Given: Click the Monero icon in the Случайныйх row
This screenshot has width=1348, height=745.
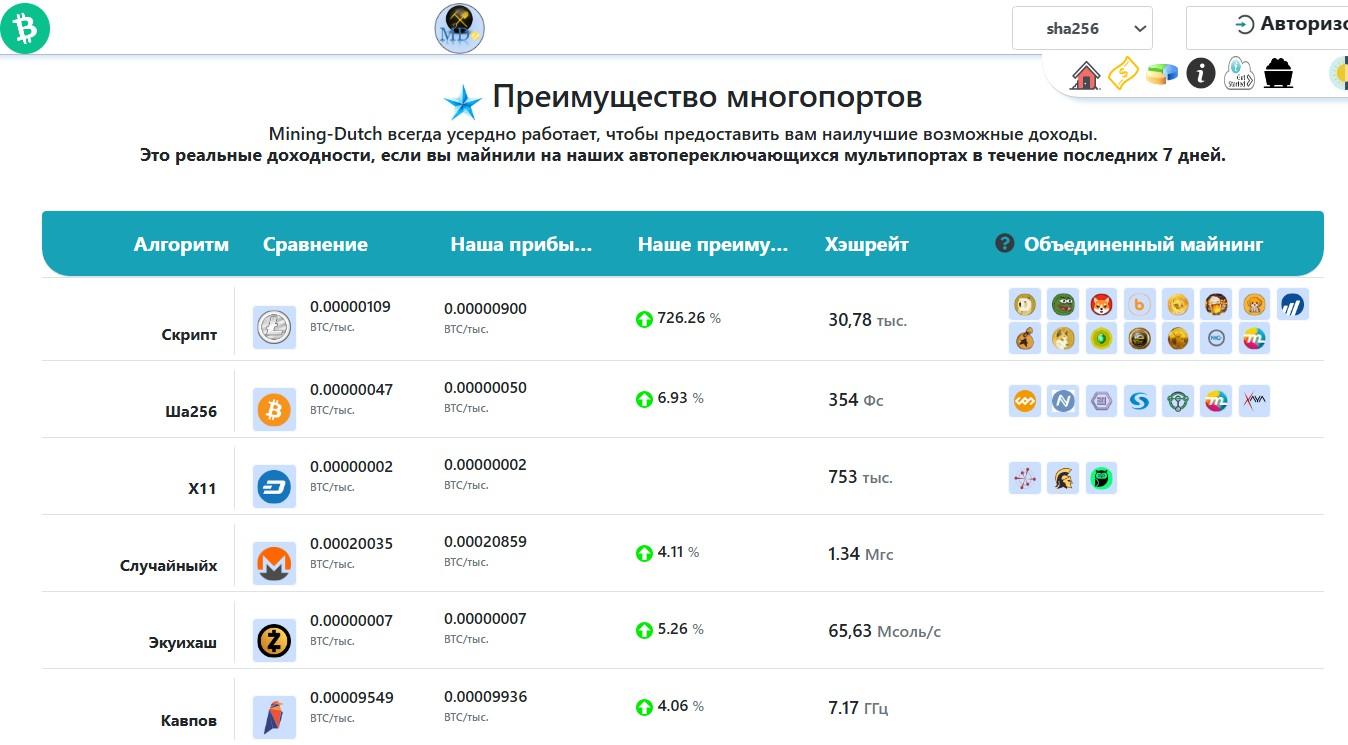Looking at the screenshot, I should click(274, 564).
